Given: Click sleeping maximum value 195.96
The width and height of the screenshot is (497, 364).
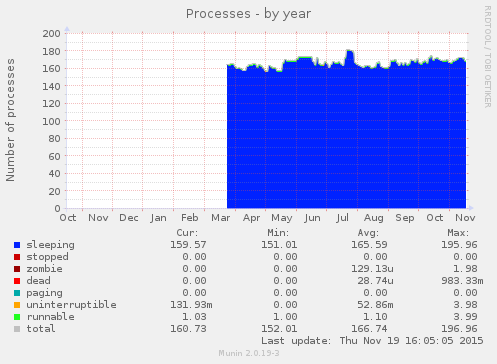Looking at the screenshot, I should (459, 245).
